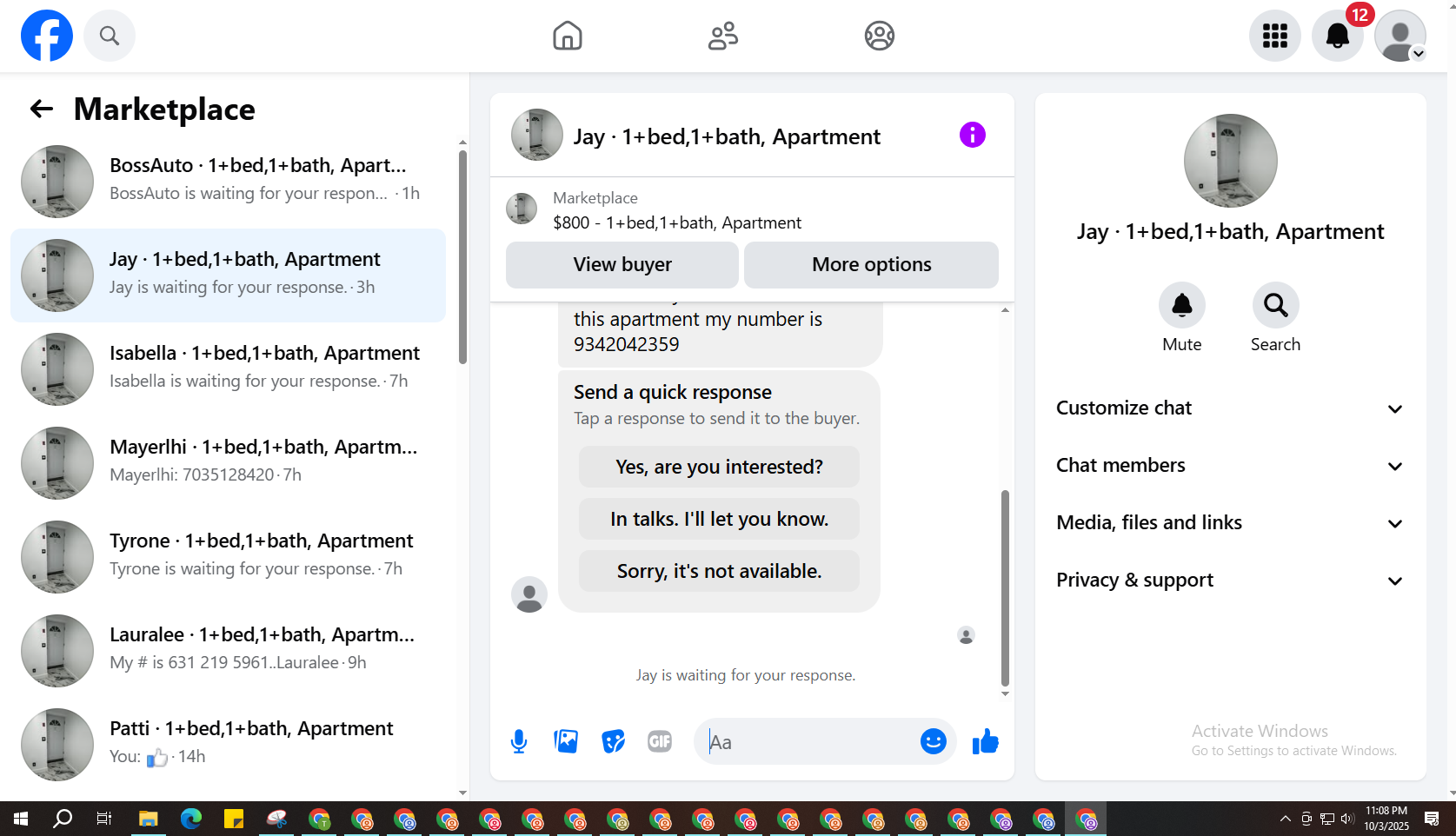Screen dimensions: 1456x836
Task: Open the Groups icon in top navigation
Action: pos(880,36)
